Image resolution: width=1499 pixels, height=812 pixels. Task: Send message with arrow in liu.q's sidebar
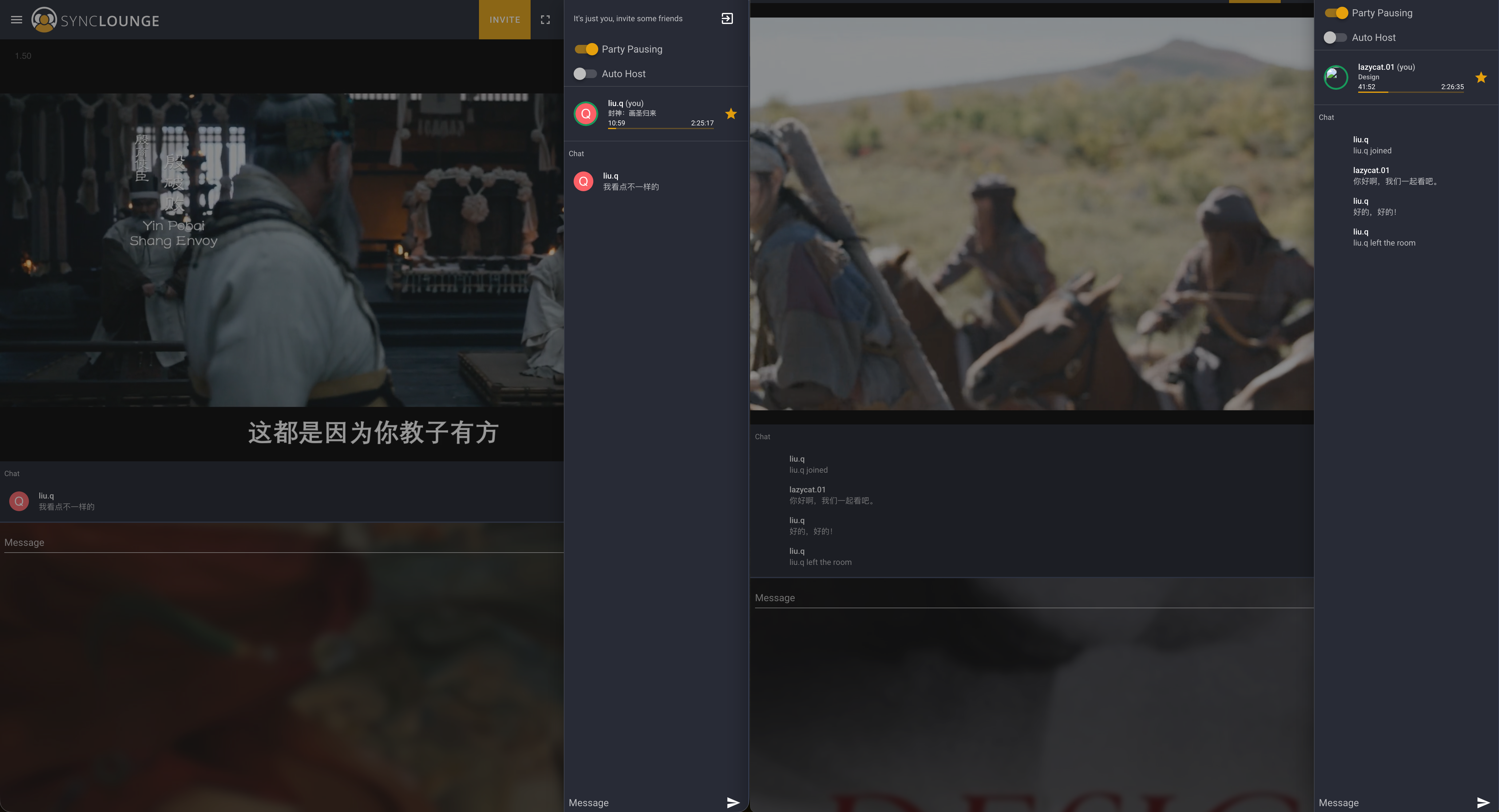tap(733, 803)
